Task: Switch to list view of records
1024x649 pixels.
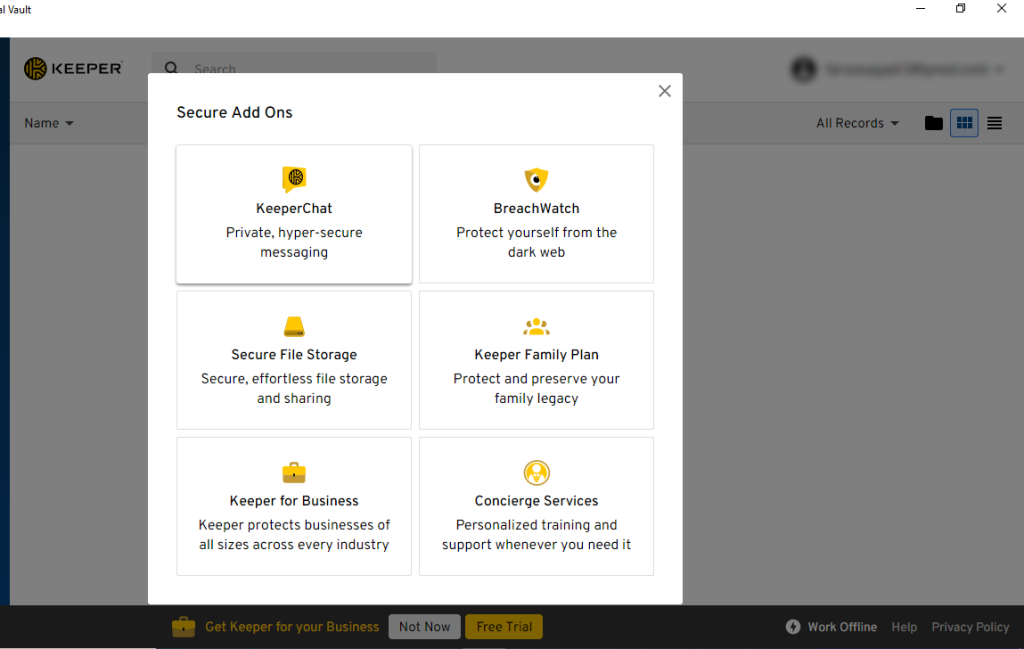Action: pos(994,122)
